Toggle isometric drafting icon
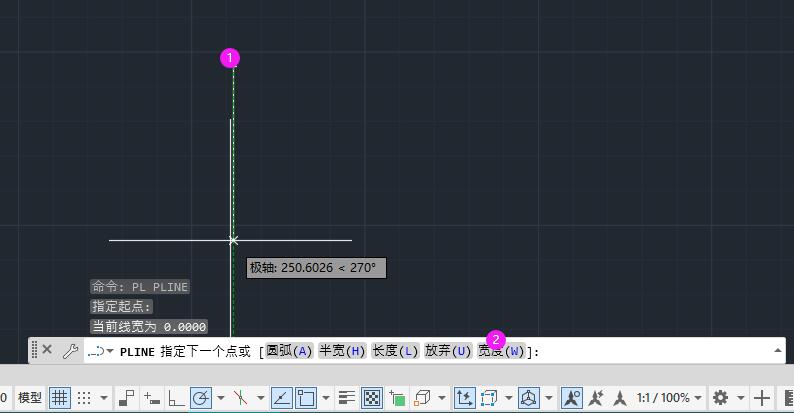This screenshot has height=413, width=794. [x=241, y=398]
